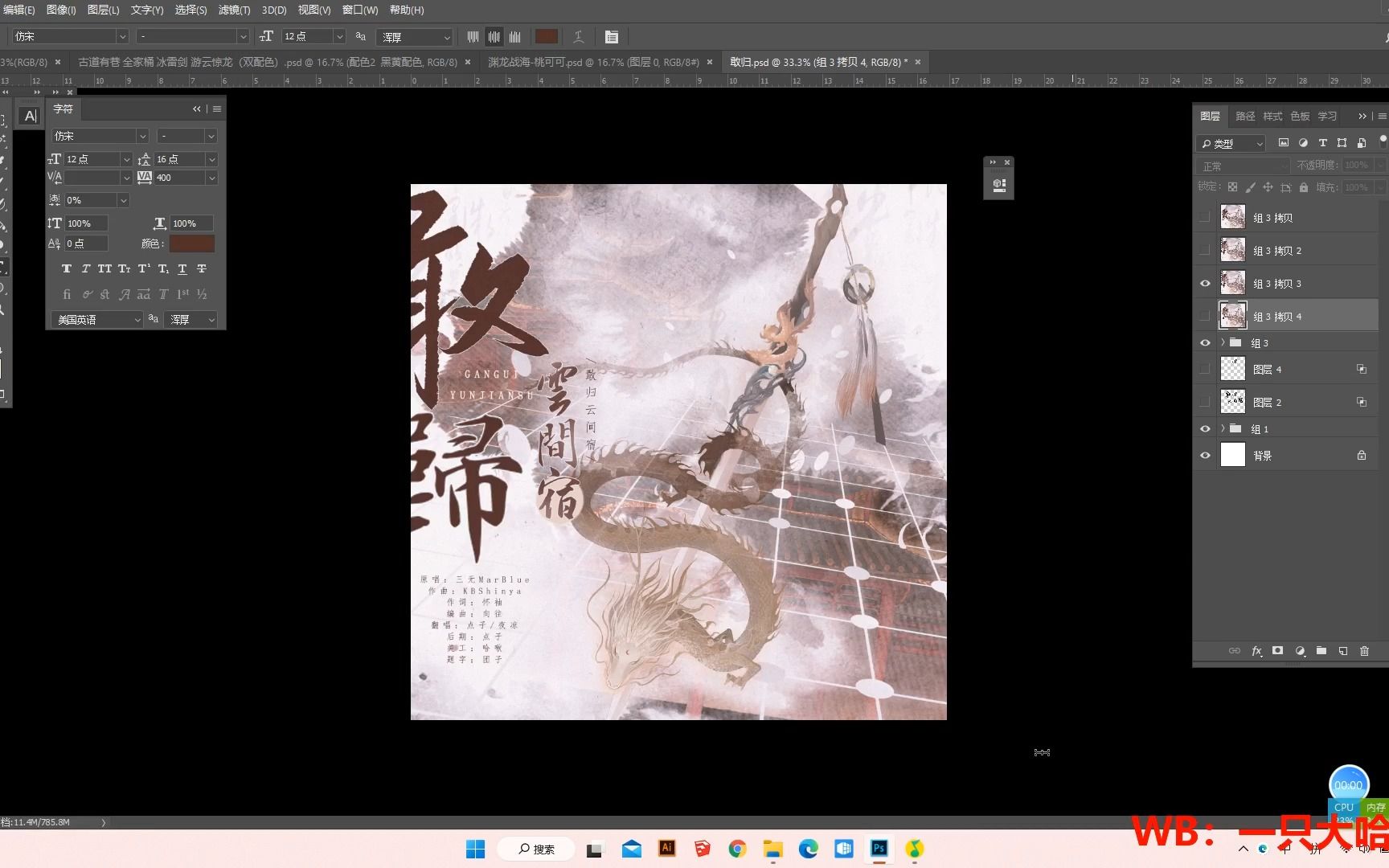Open the 窗口(W) menu
This screenshot has height=868, width=1389.
(x=360, y=10)
